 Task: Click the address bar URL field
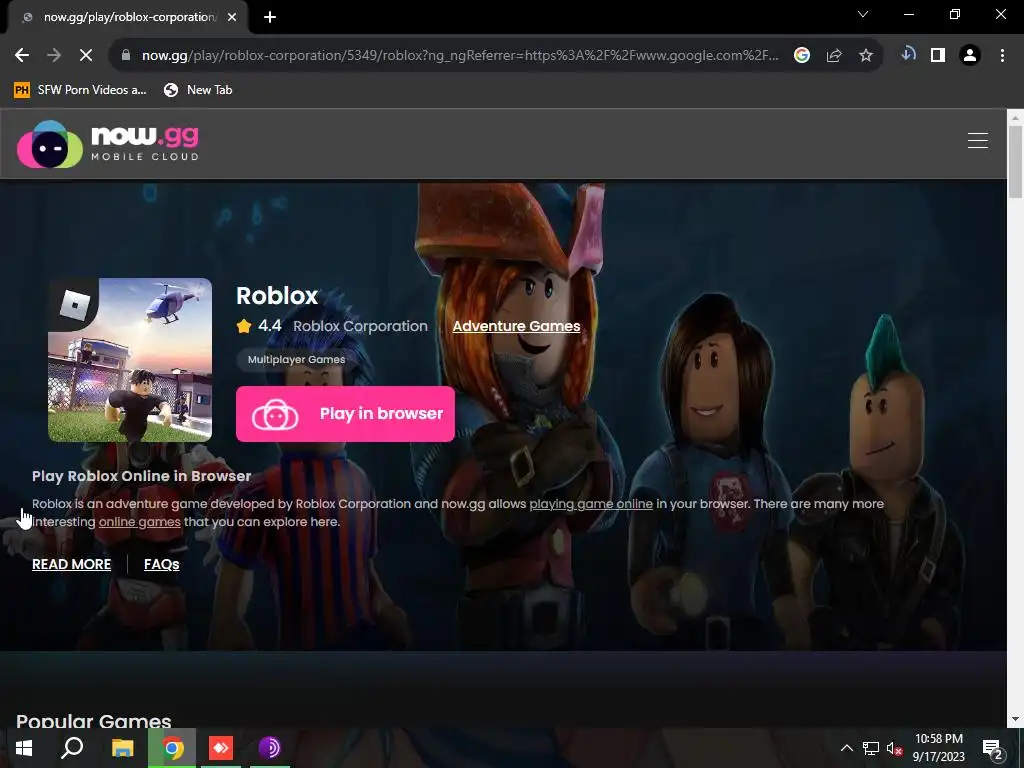point(460,56)
